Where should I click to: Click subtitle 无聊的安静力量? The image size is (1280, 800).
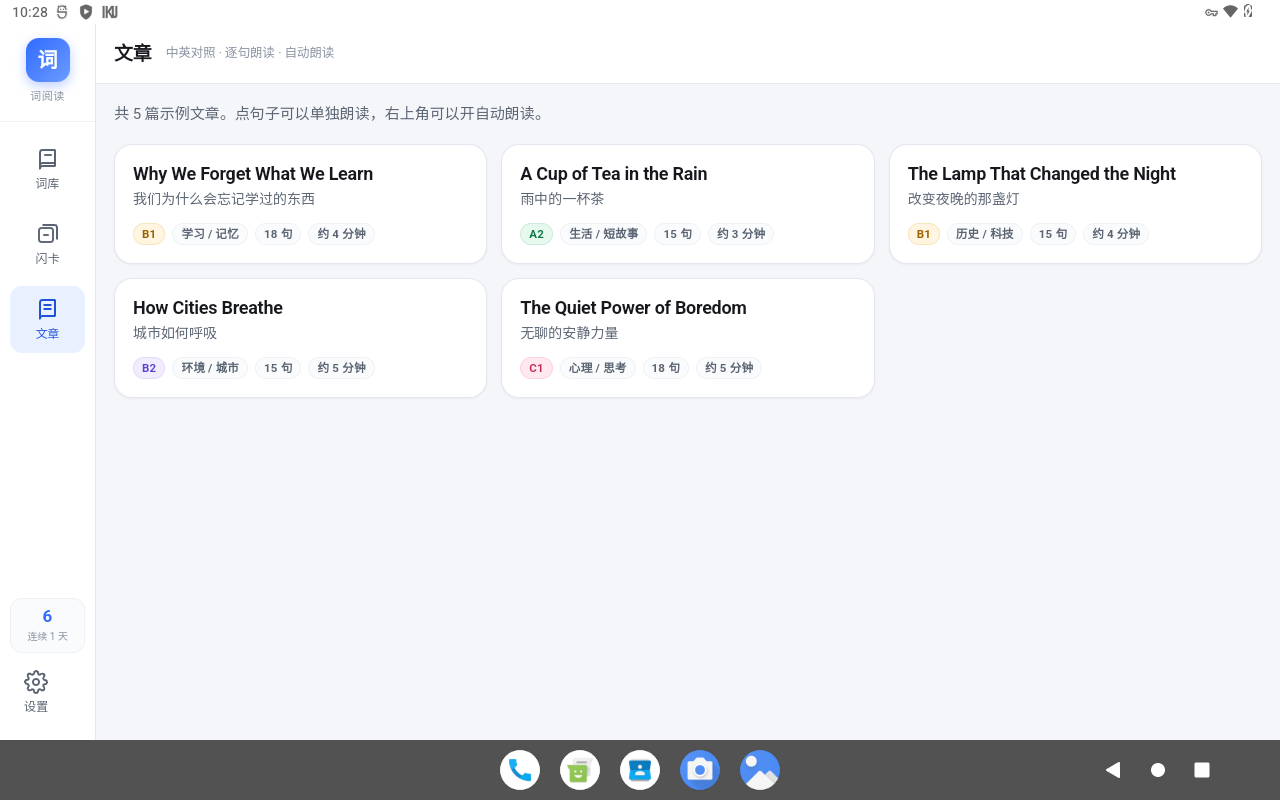(x=569, y=333)
